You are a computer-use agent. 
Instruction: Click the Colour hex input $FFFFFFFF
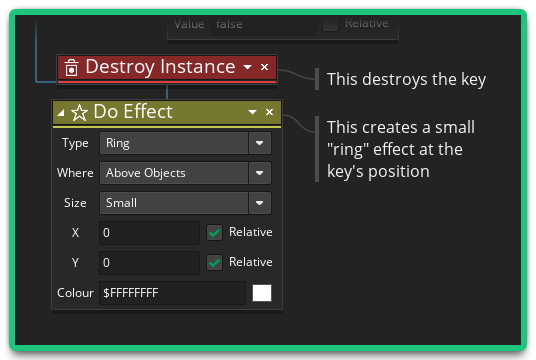pos(172,293)
